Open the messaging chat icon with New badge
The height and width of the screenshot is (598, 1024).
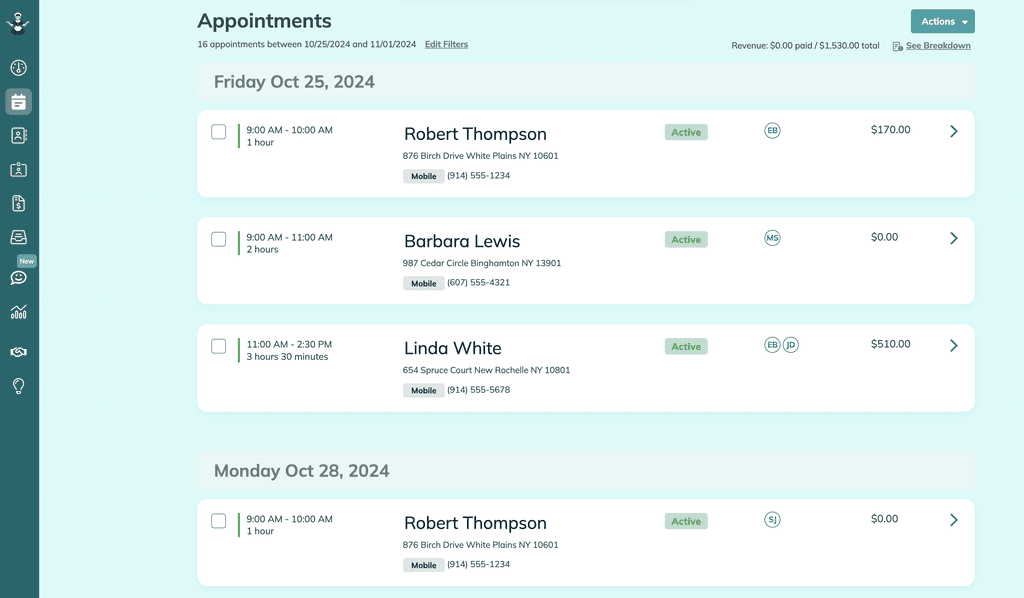[x=18, y=277]
